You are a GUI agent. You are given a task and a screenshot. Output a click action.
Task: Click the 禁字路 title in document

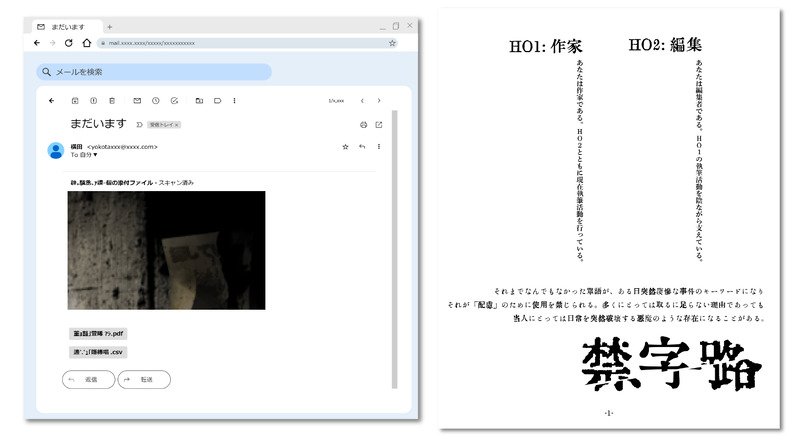[671, 364]
